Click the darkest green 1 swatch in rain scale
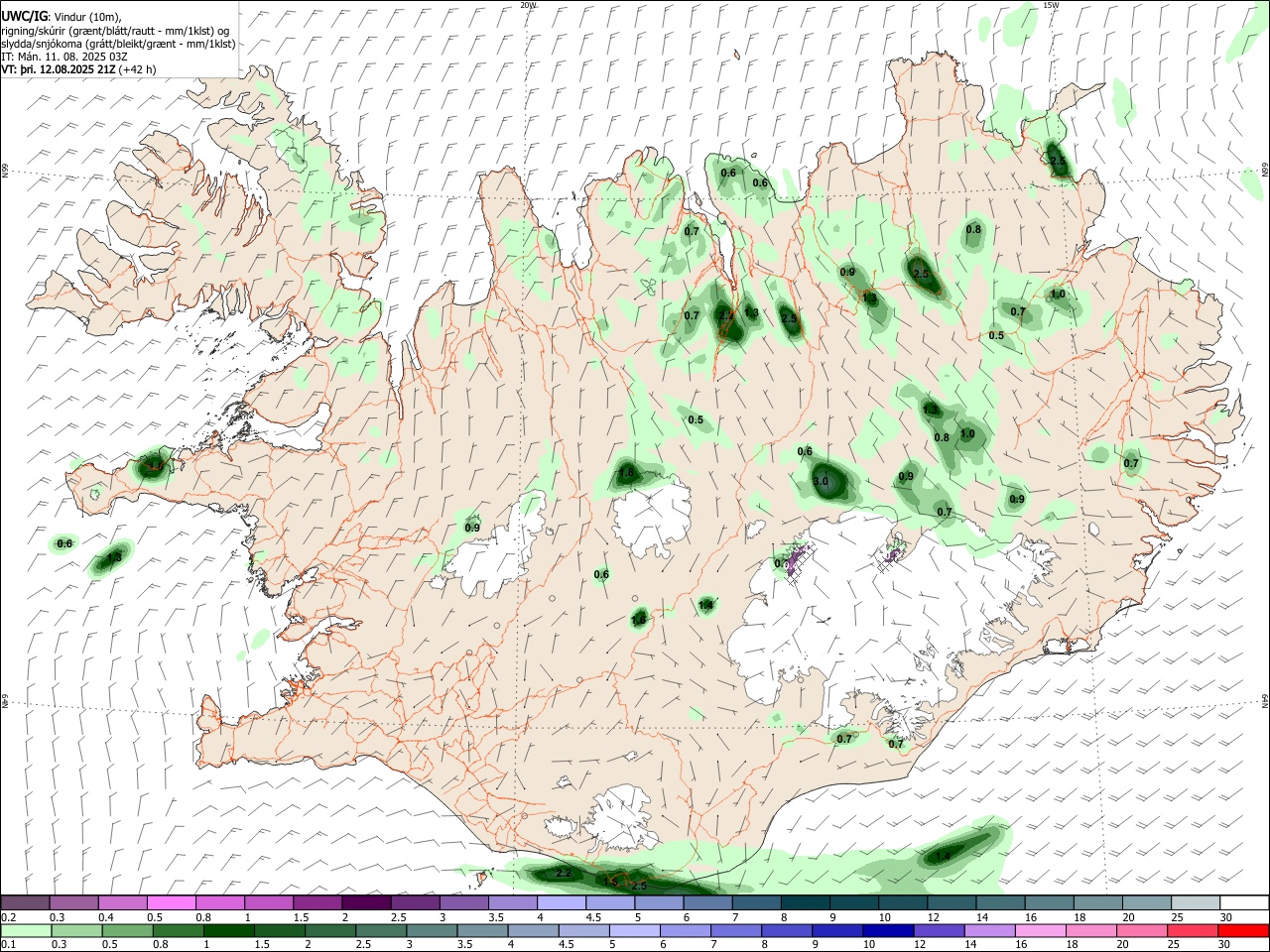The width and height of the screenshot is (1270, 952). pyautogui.click(x=227, y=930)
